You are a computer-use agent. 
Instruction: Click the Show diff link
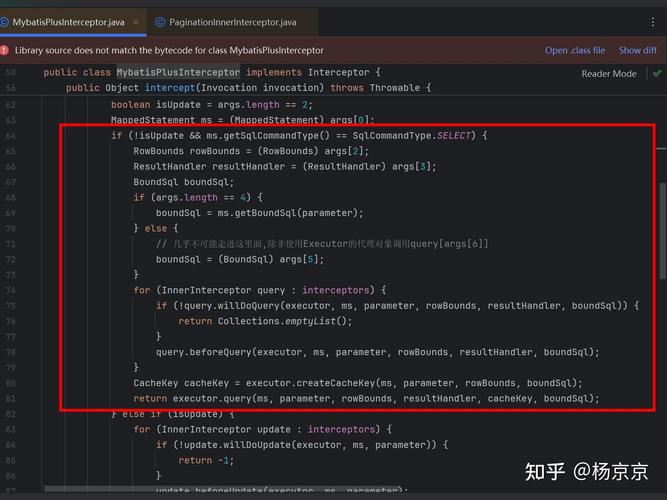[637, 50]
